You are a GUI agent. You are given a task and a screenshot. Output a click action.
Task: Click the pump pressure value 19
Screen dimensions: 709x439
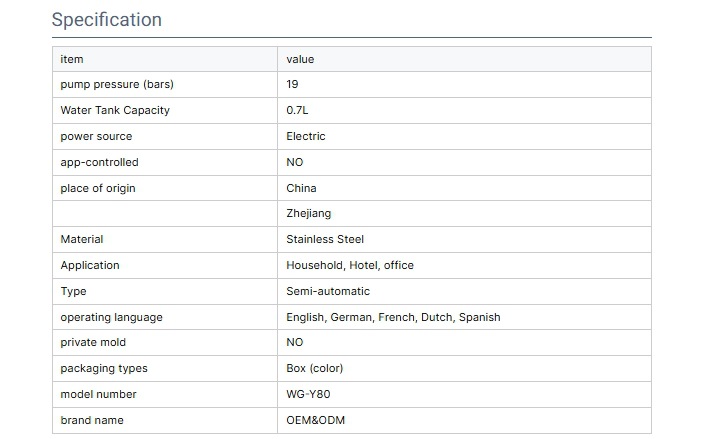[x=292, y=85]
